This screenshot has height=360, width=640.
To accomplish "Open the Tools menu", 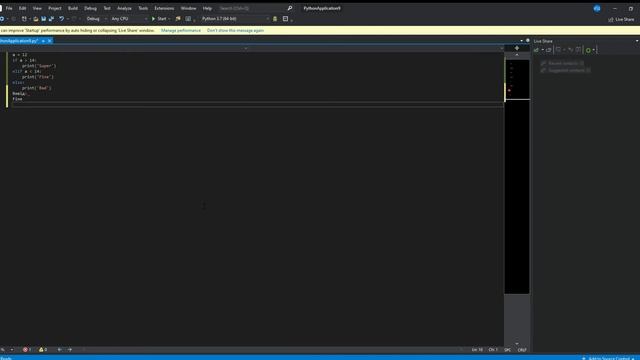I will point(143,8).
